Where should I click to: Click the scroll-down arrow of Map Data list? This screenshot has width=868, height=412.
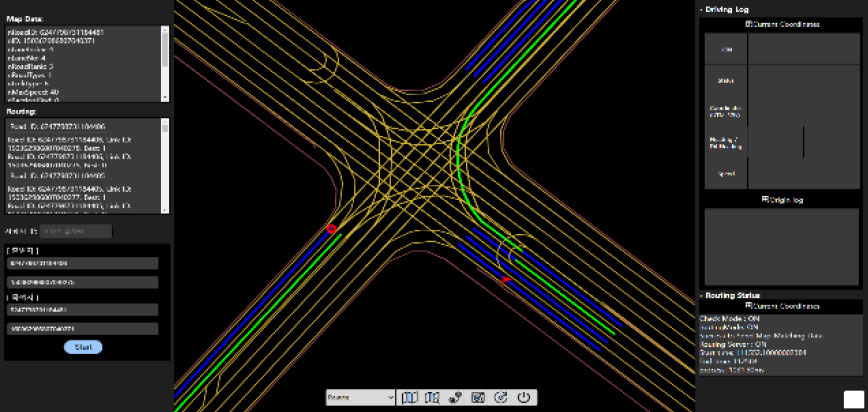(165, 97)
